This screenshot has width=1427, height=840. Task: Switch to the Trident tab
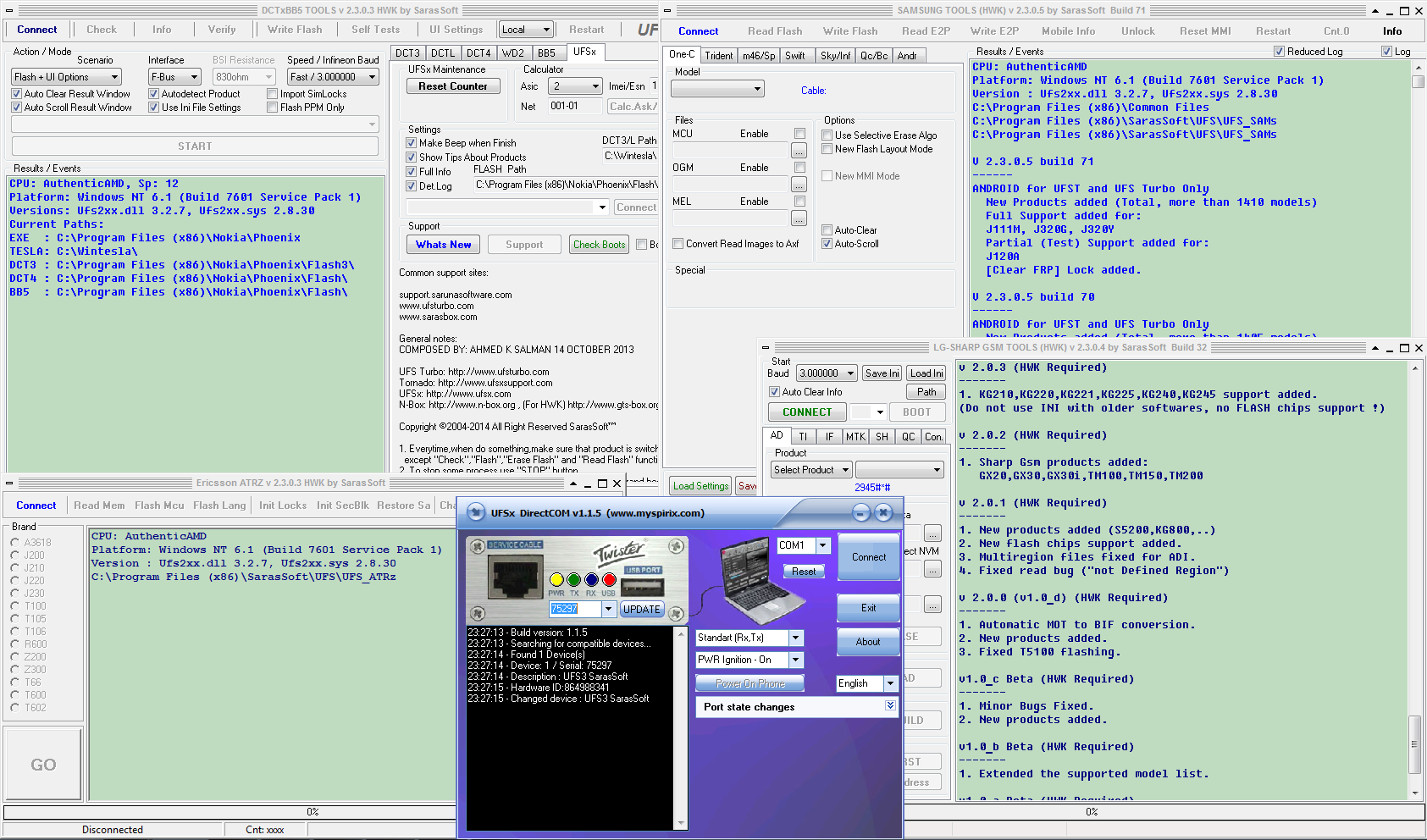[x=718, y=56]
